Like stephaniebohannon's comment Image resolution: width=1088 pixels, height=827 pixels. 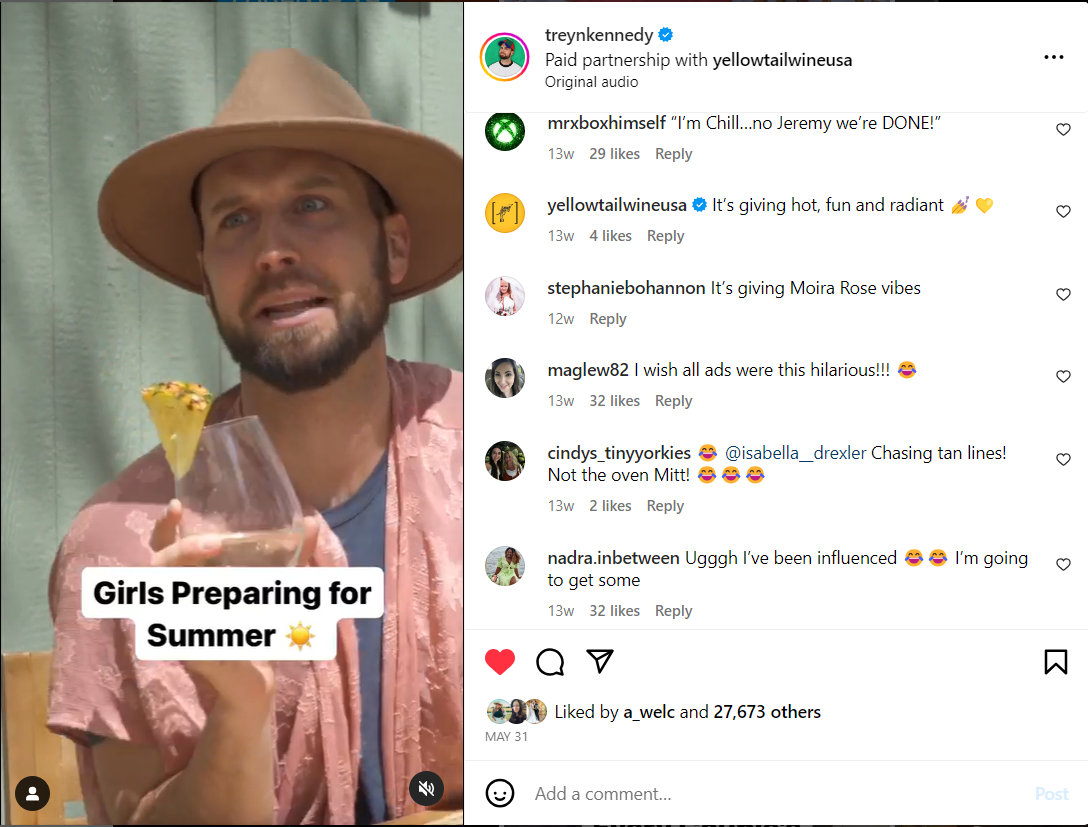click(1063, 295)
